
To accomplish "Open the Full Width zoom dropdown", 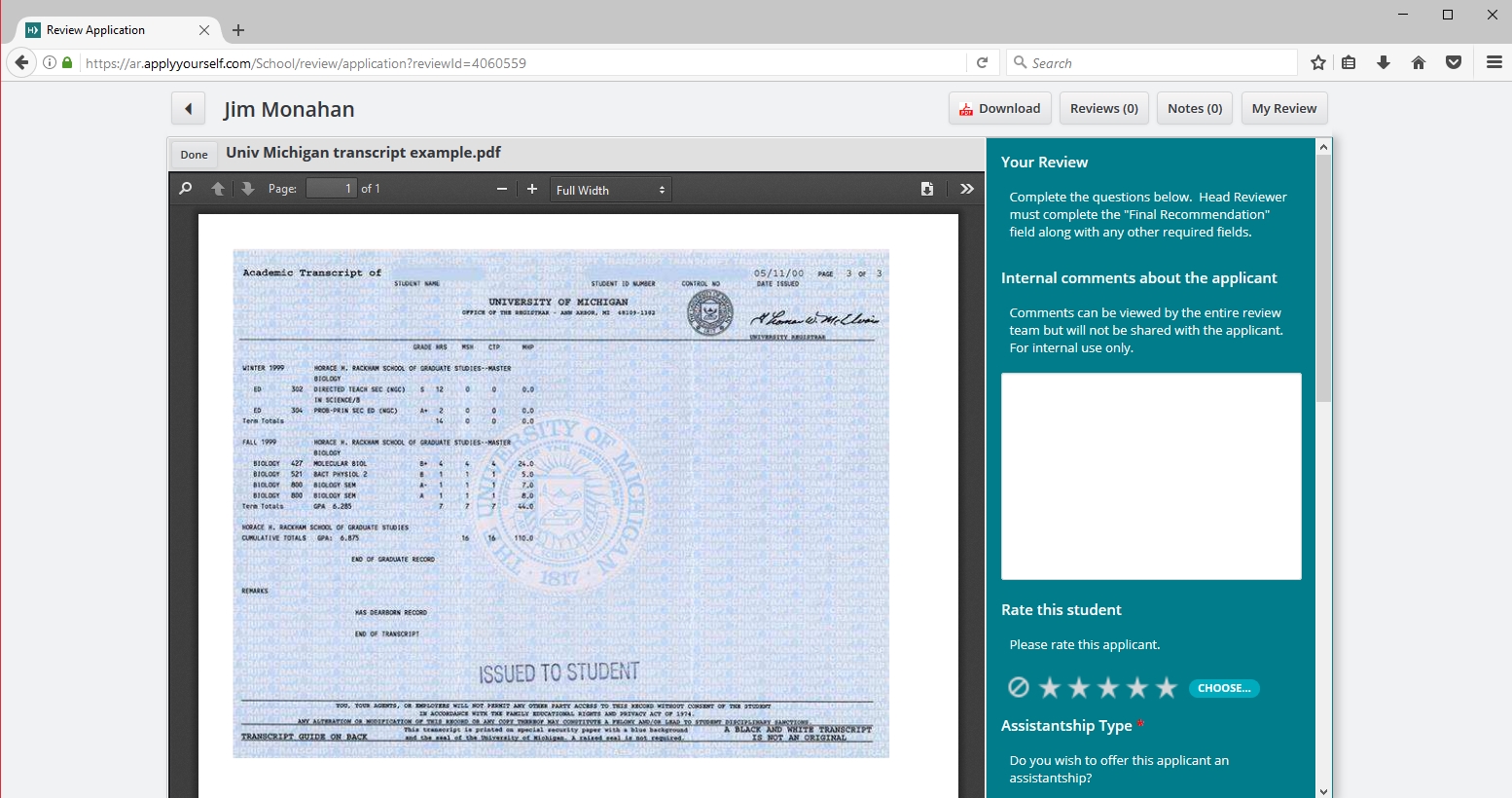I will click(x=610, y=190).
